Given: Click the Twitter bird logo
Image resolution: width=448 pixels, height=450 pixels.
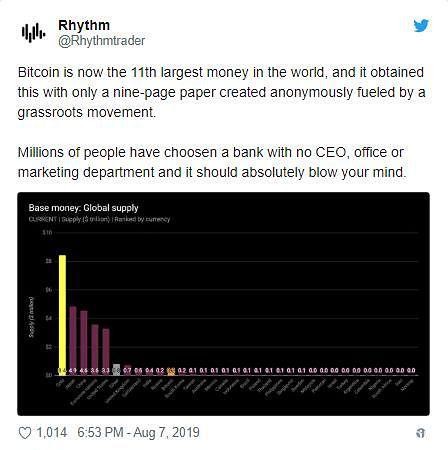Looking at the screenshot, I should point(421,26).
